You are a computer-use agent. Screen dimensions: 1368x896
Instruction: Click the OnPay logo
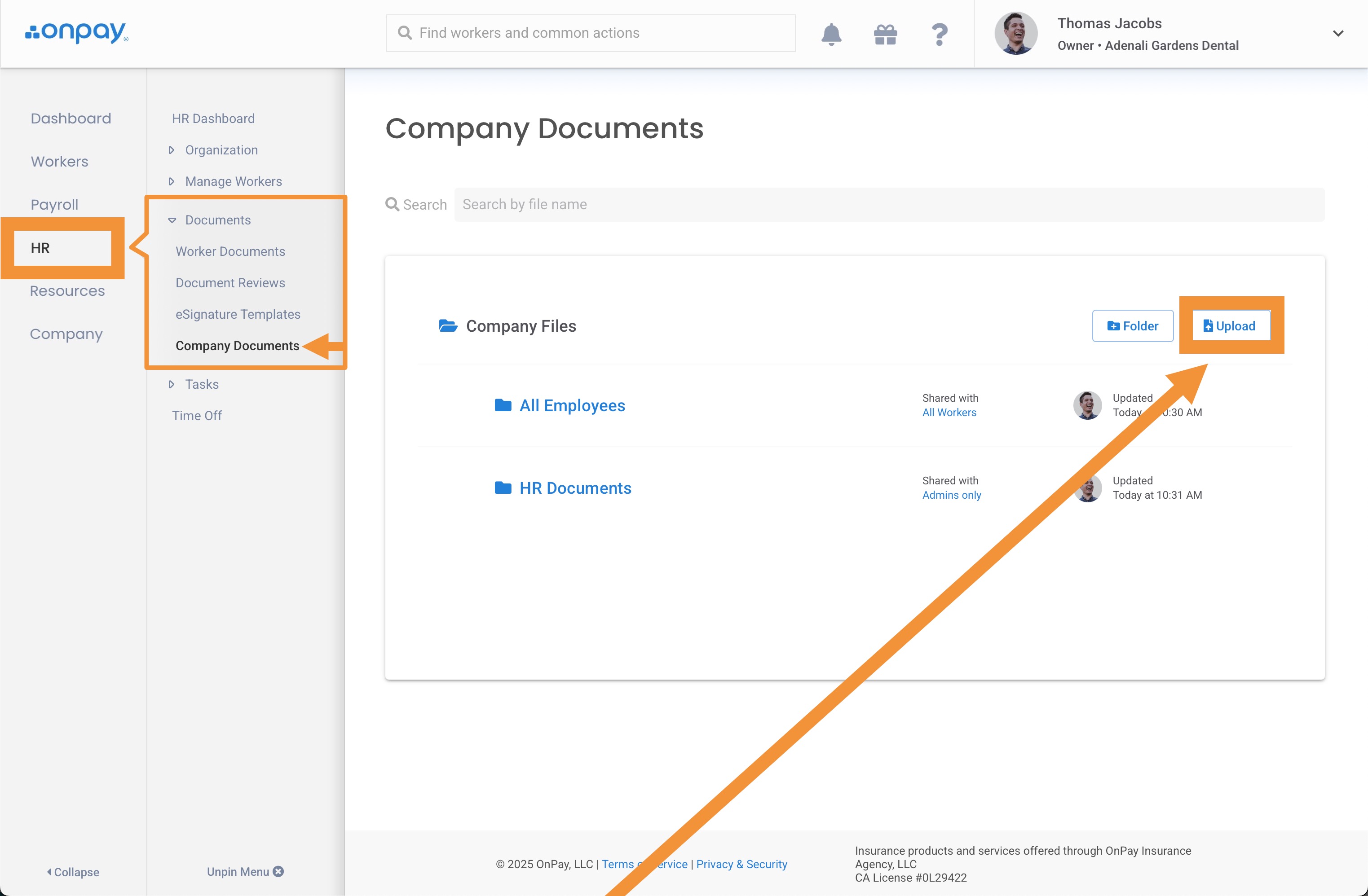point(76,33)
